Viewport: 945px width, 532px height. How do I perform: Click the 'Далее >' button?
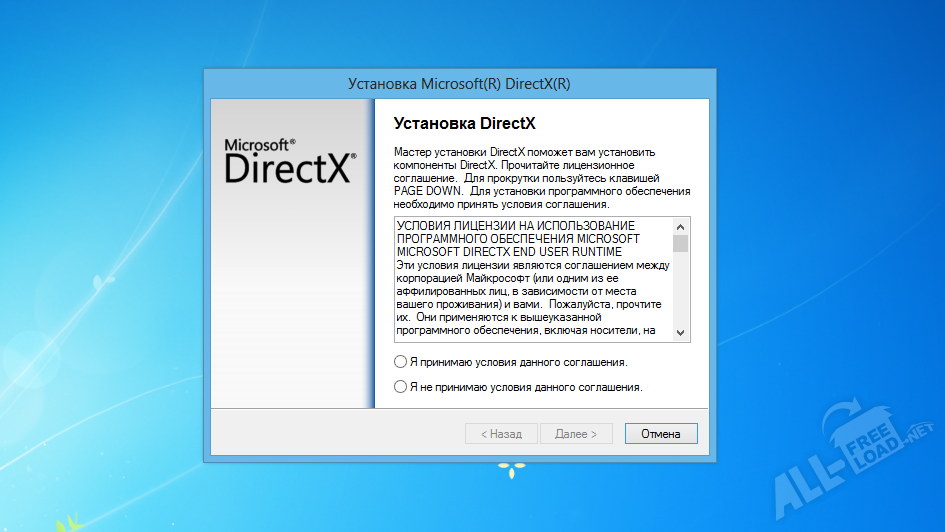[576, 434]
